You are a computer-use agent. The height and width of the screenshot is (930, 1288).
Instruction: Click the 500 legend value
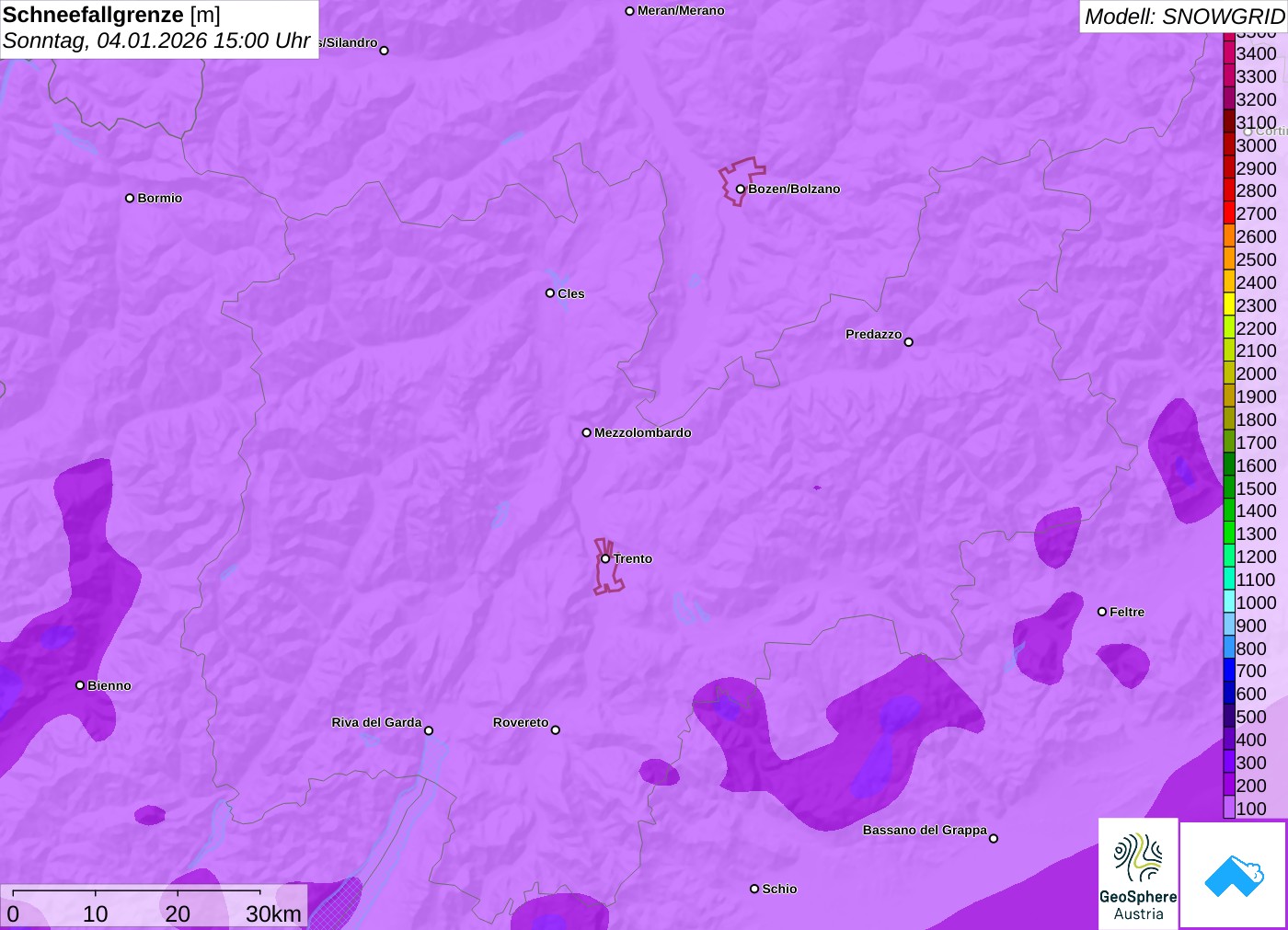[1251, 717]
